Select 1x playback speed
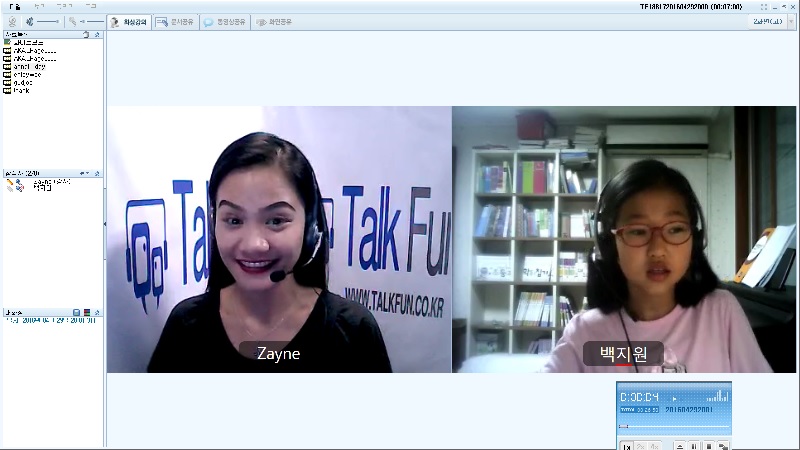Viewport: 800px width, 450px height. coord(626,445)
